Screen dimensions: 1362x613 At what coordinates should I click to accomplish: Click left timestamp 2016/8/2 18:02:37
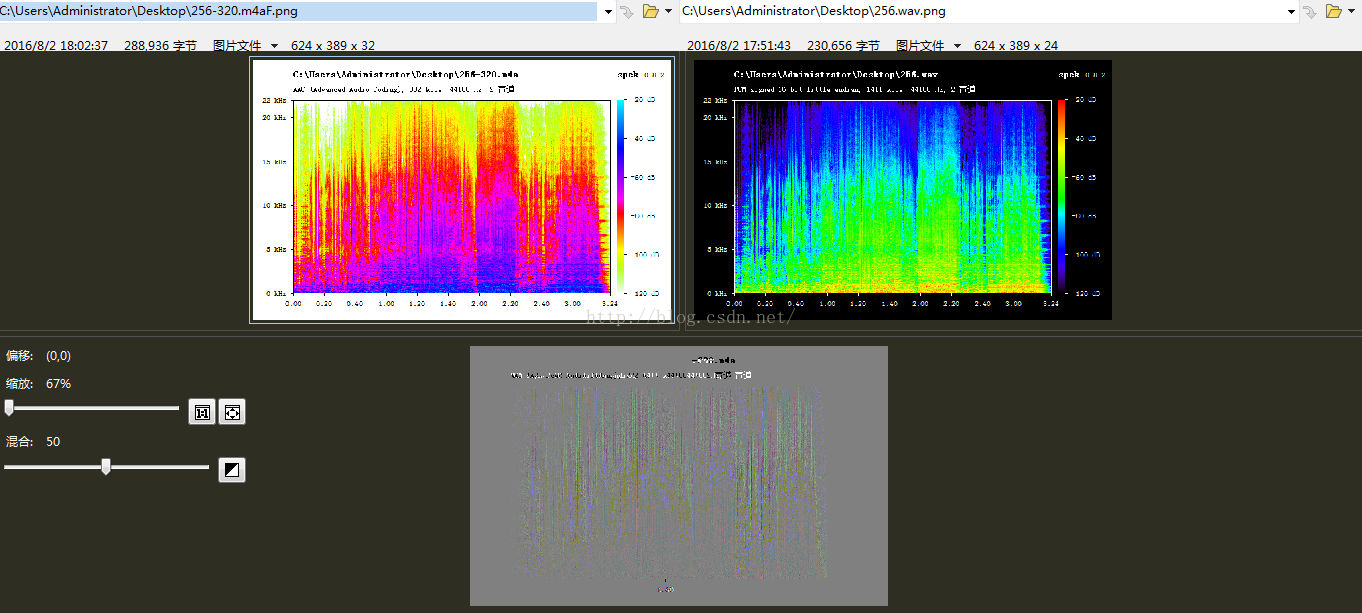pyautogui.click(x=56, y=46)
